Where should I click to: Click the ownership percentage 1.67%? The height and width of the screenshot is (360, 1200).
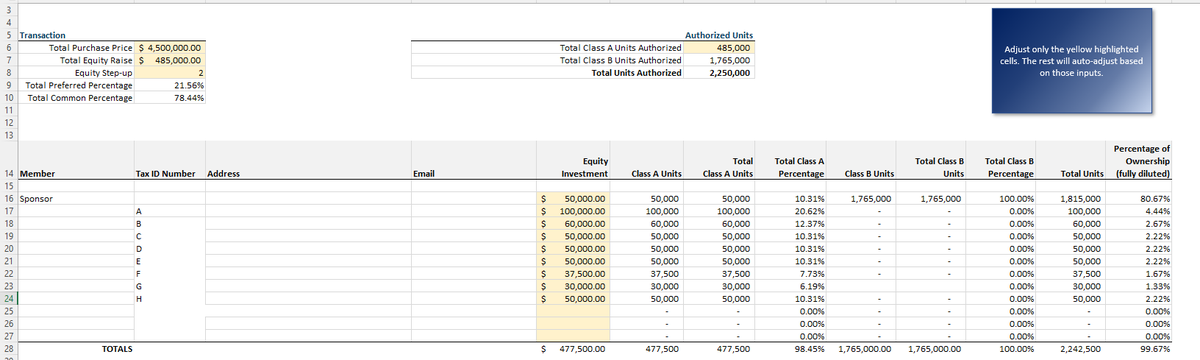coord(1139,273)
